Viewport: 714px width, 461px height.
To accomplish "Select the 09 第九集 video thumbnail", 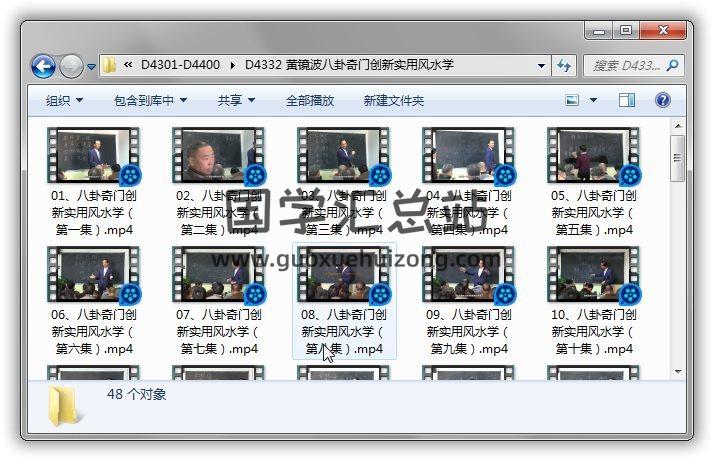I will (469, 274).
